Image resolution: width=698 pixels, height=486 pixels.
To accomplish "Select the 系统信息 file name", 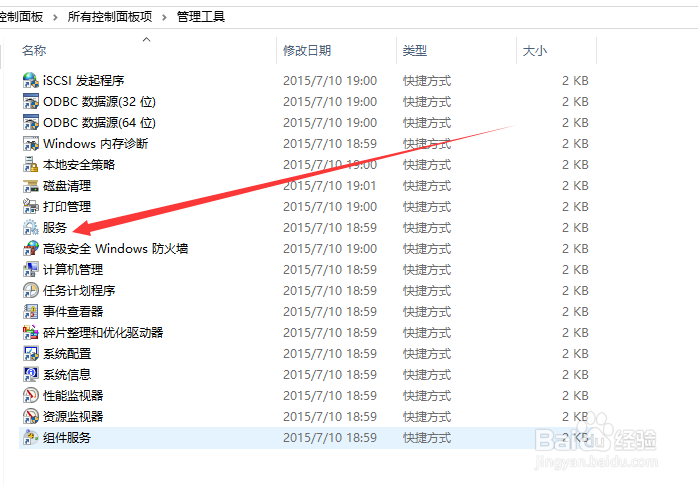I will pos(67,375).
